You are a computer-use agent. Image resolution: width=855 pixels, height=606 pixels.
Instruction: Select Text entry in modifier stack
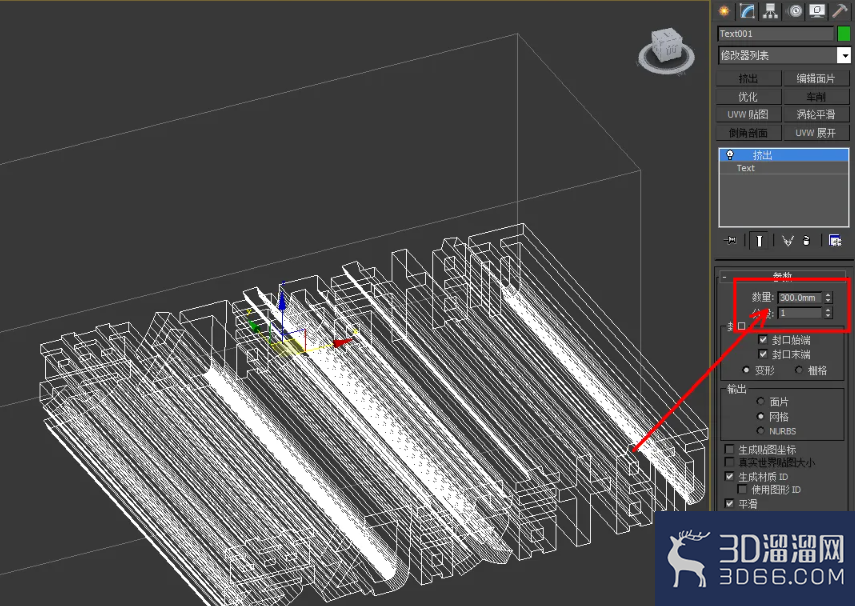pos(784,168)
